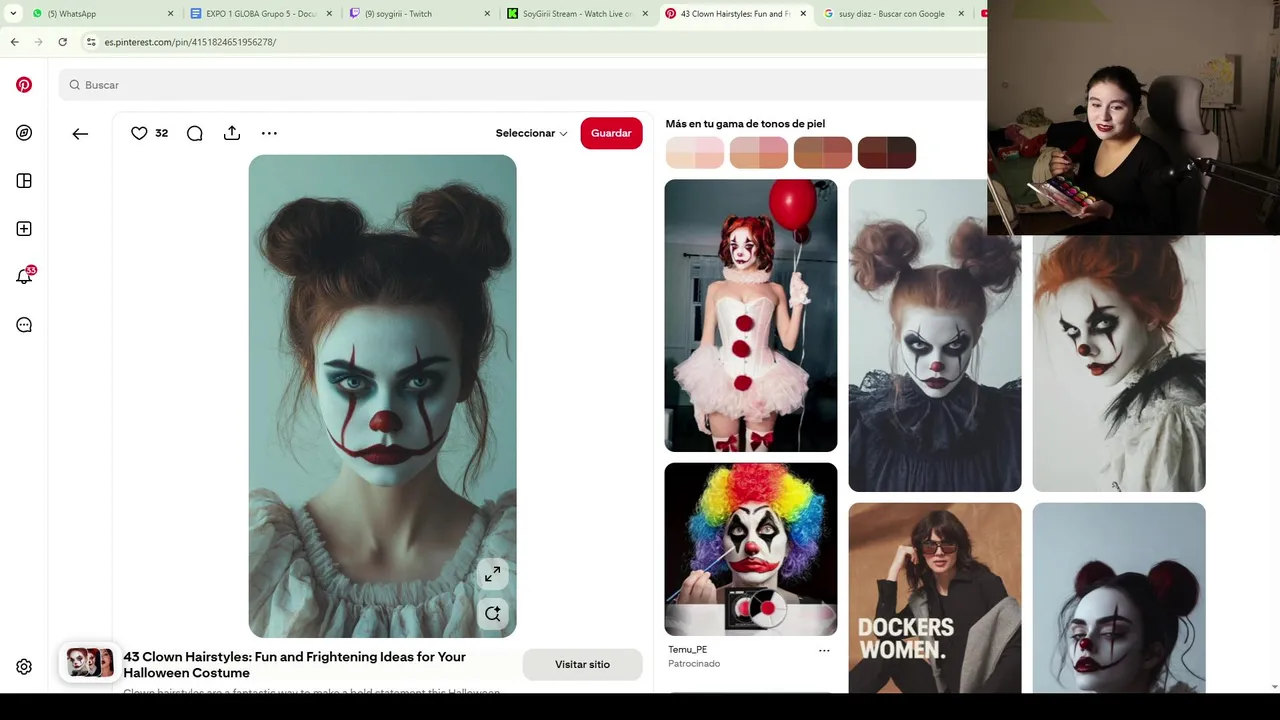Switch to the WhatsApp tab
1280x720 pixels.
tap(100, 14)
